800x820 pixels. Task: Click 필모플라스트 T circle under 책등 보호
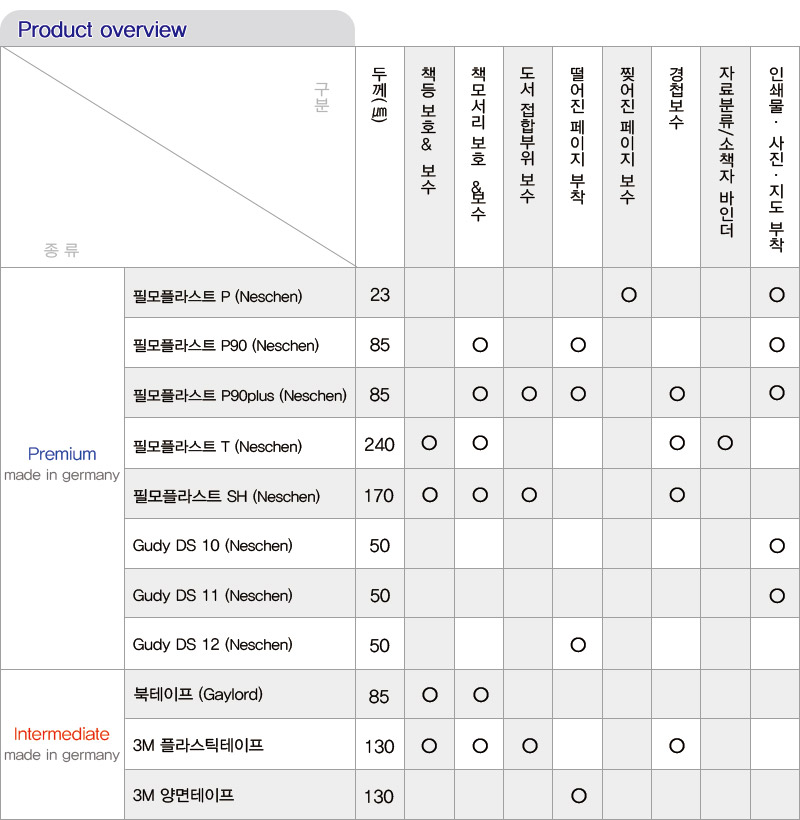tap(429, 443)
